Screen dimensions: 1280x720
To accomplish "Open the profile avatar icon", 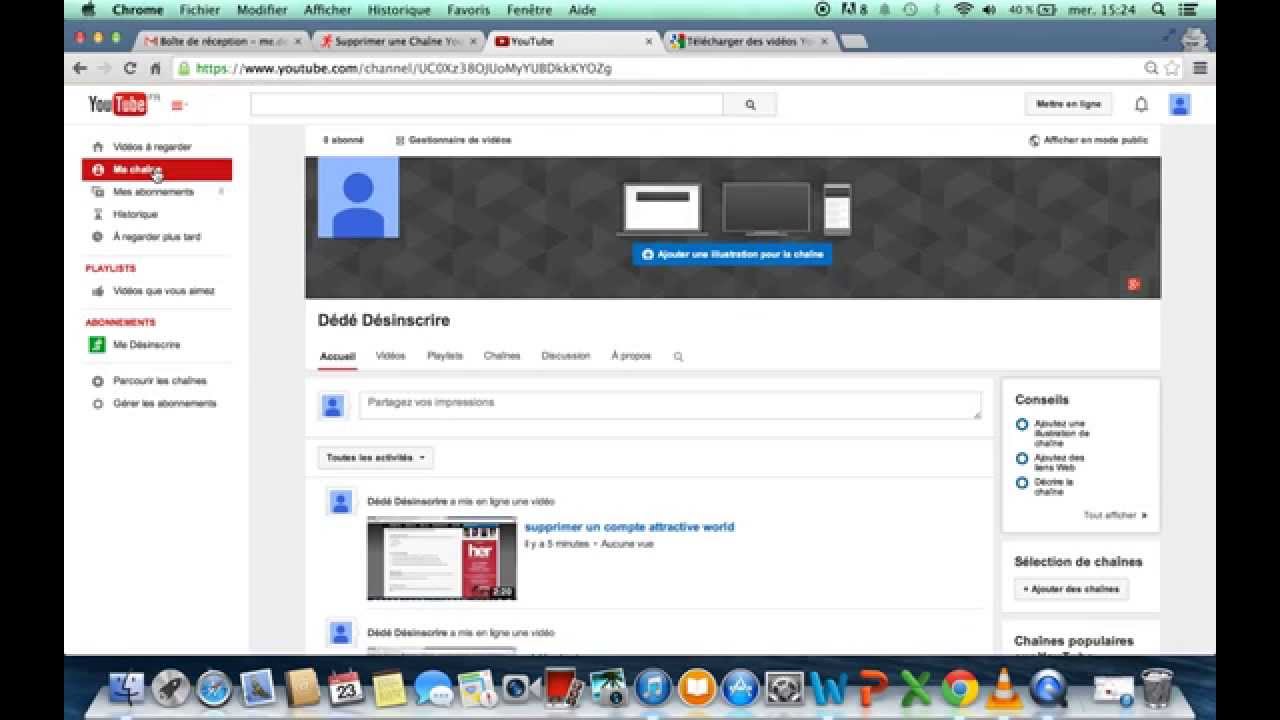I will 1178,104.
